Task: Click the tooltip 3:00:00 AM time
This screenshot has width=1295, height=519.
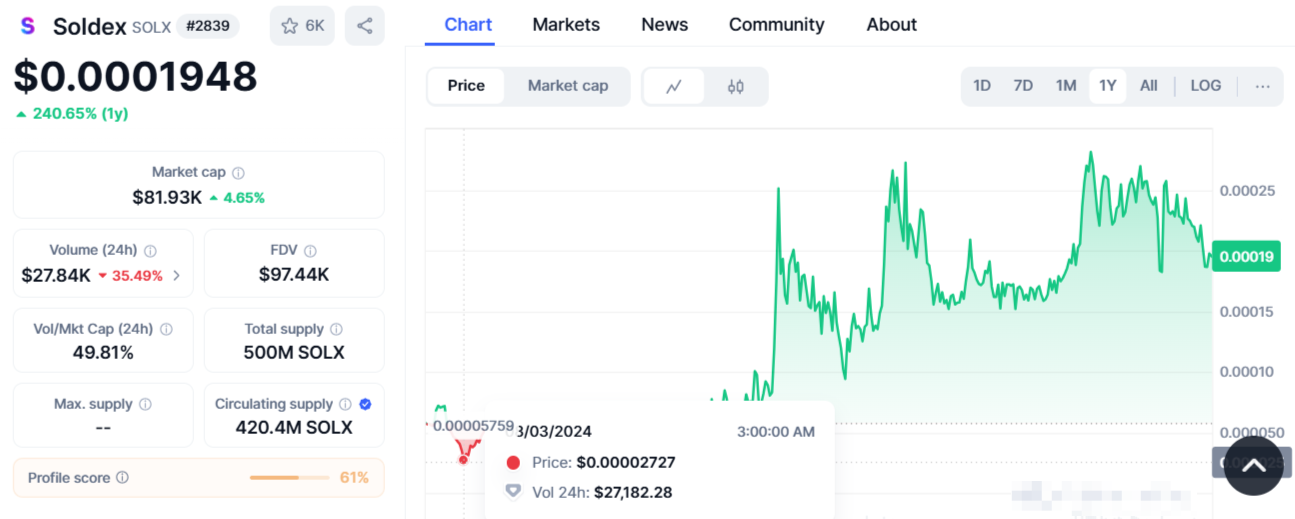Action: [776, 432]
